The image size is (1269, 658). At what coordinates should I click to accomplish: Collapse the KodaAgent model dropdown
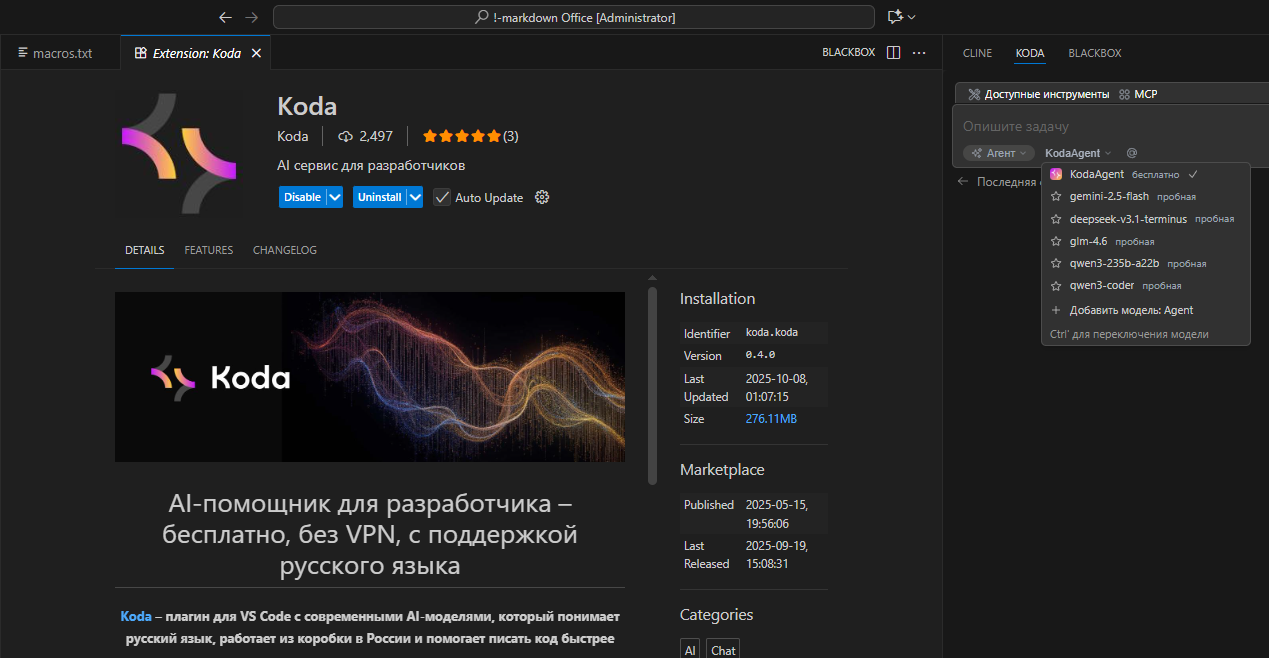click(1079, 153)
